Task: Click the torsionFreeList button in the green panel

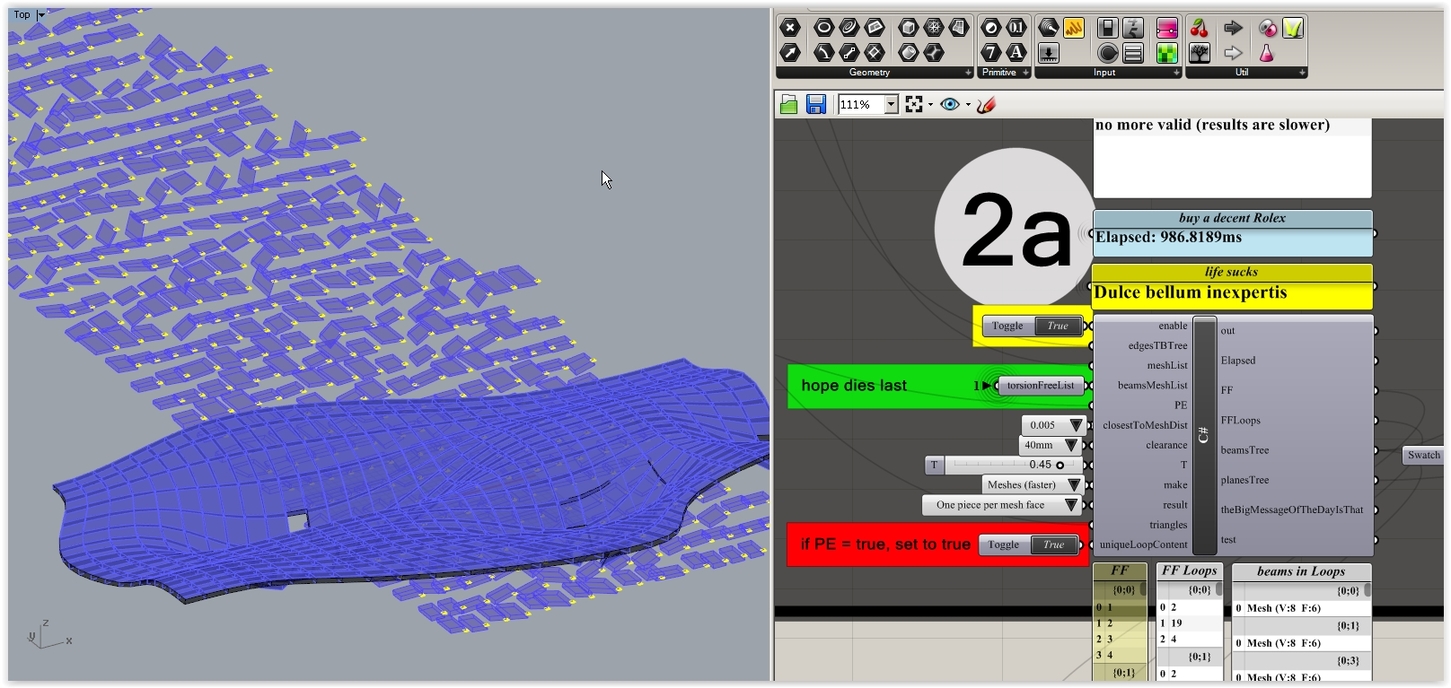Action: pos(1039,385)
